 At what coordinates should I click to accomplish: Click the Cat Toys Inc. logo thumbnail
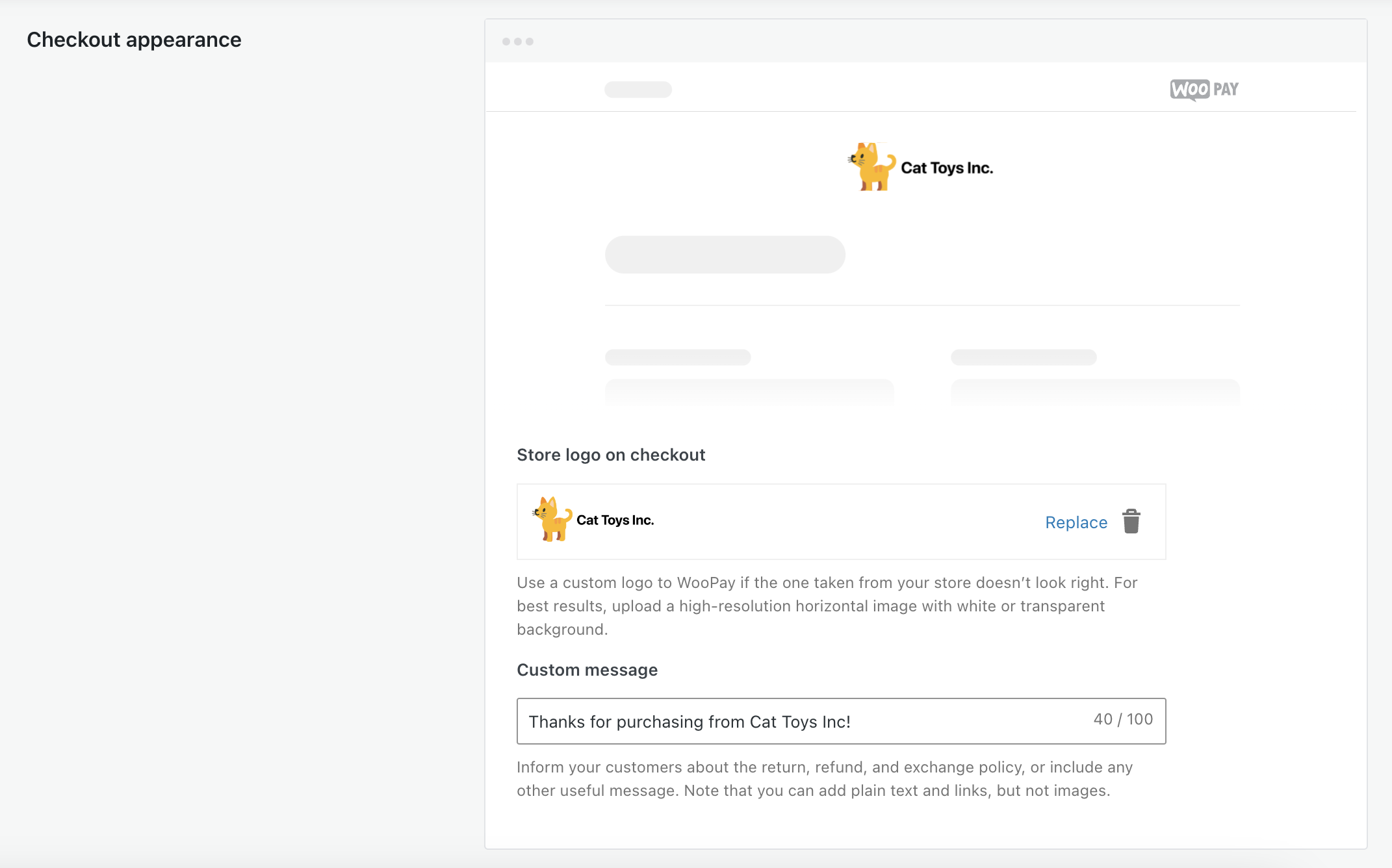coord(593,519)
